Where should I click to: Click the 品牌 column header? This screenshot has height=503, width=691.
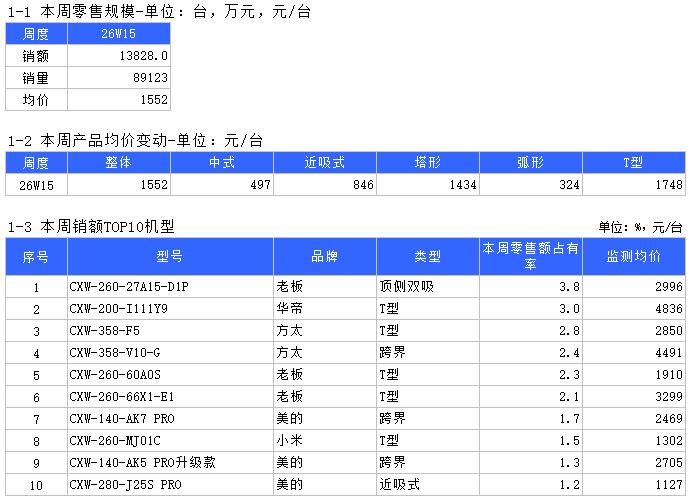325,257
